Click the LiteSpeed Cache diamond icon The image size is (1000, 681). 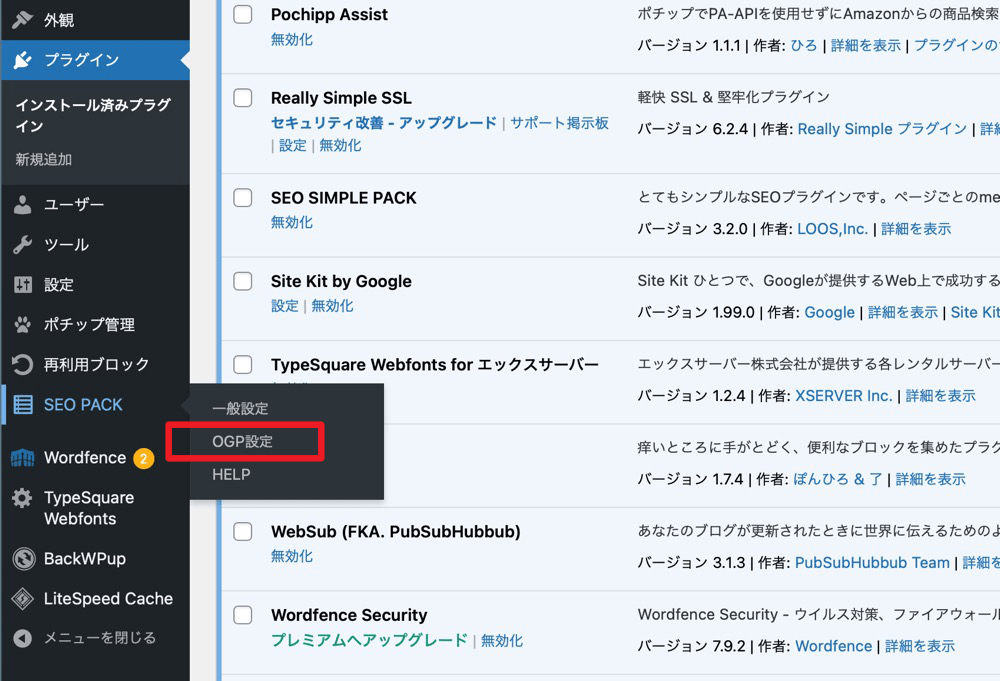click(23, 599)
